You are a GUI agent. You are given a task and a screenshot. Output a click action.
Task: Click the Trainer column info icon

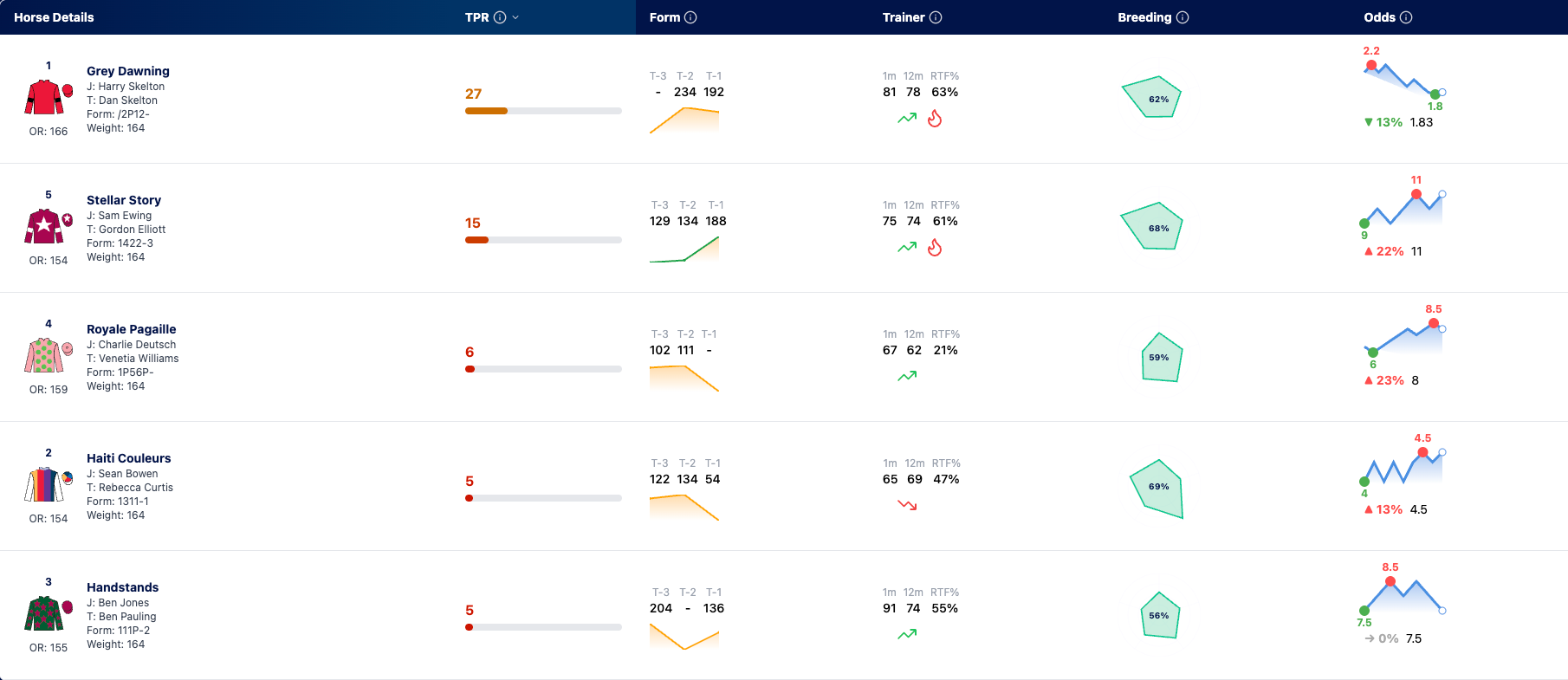click(x=936, y=17)
